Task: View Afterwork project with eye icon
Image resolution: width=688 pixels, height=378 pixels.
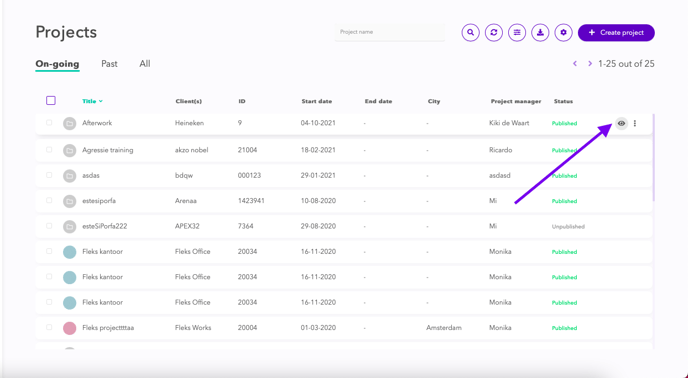Action: click(x=621, y=123)
